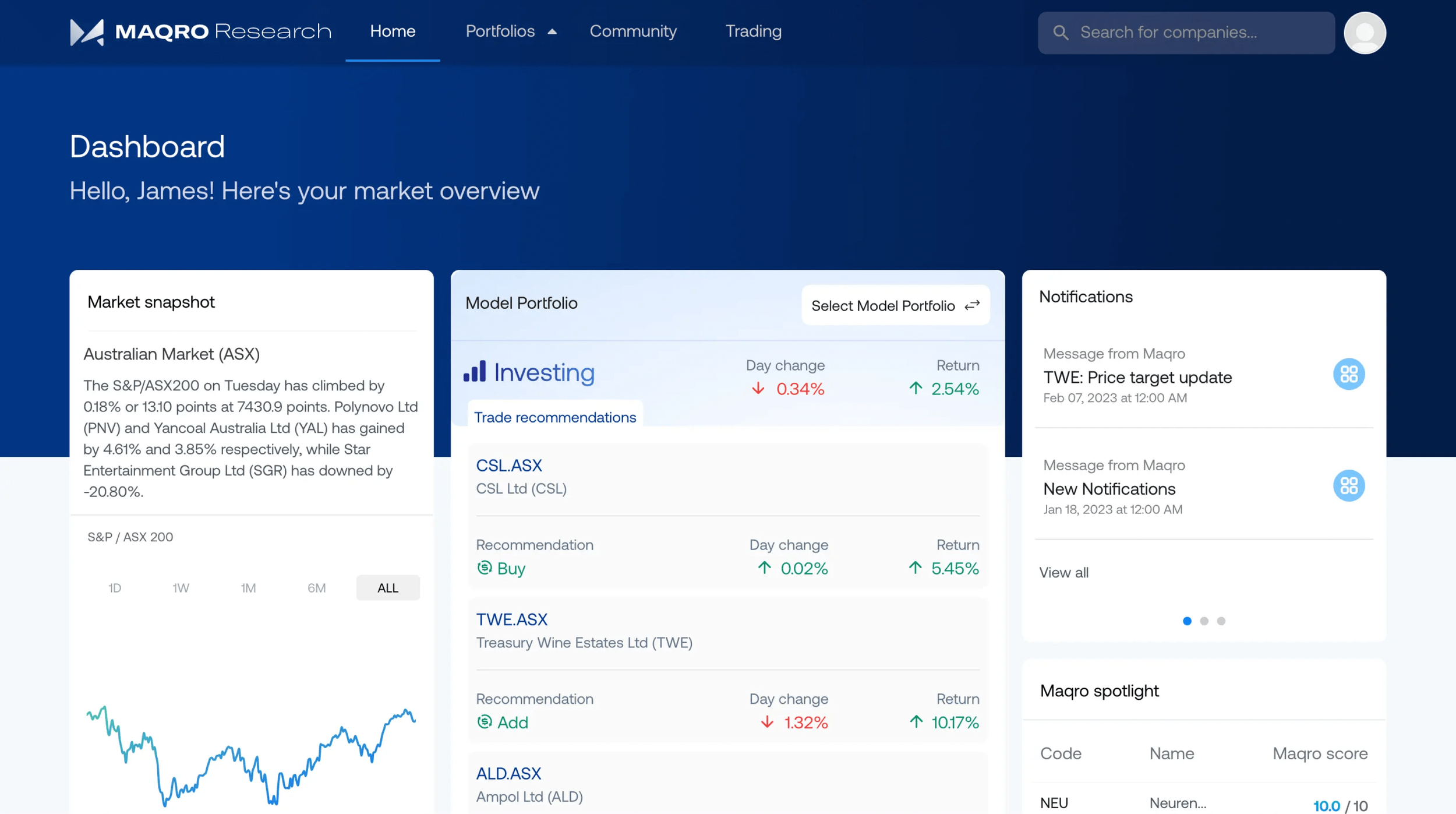This screenshot has width=1456, height=814.
Task: Open the Trading page
Action: [x=753, y=31]
